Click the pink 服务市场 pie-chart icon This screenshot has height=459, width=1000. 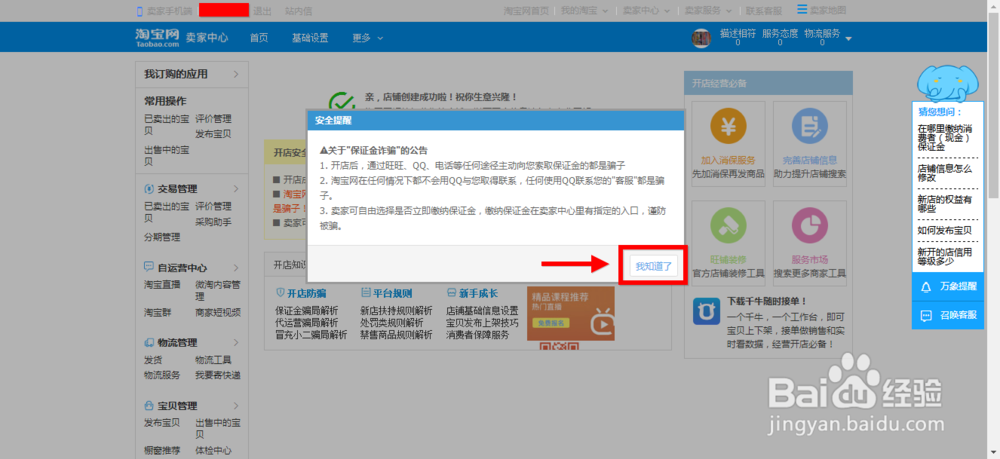pyautogui.click(x=810, y=226)
